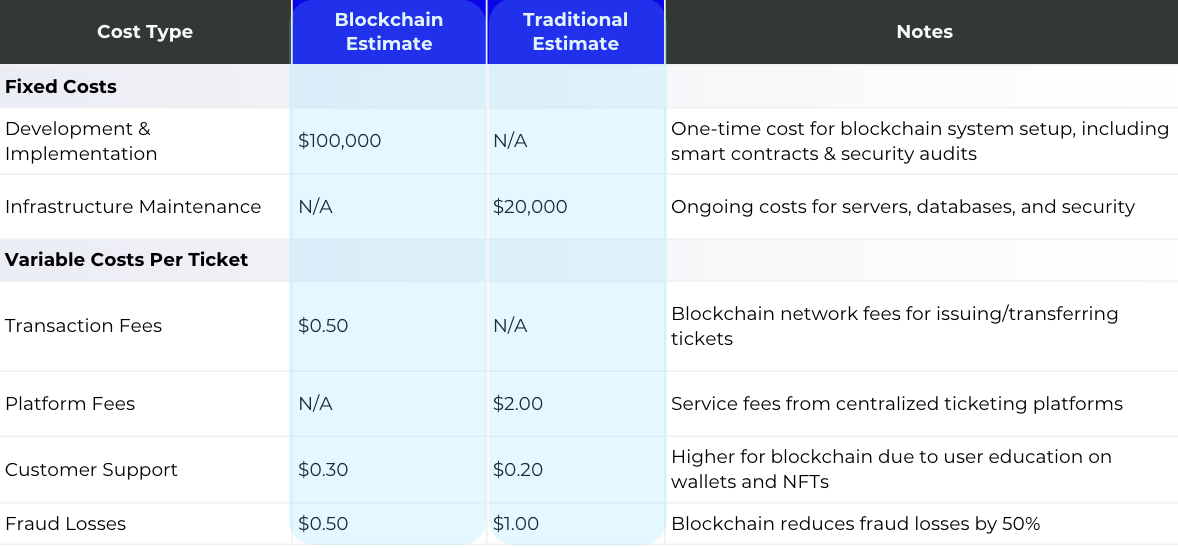Click the $100,000 blockchain development cost

tap(340, 141)
